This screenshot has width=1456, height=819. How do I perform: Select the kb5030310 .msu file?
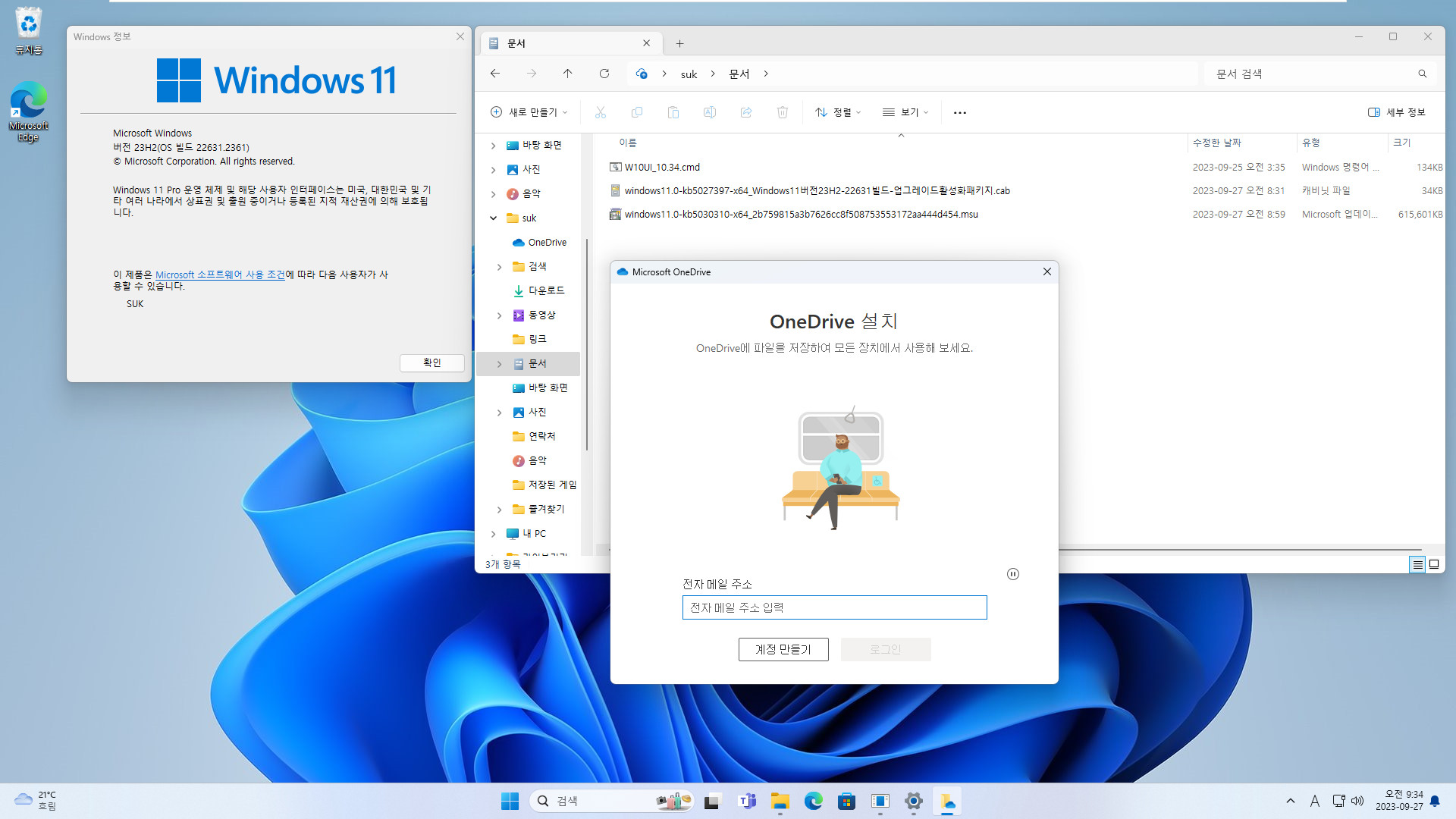point(801,215)
